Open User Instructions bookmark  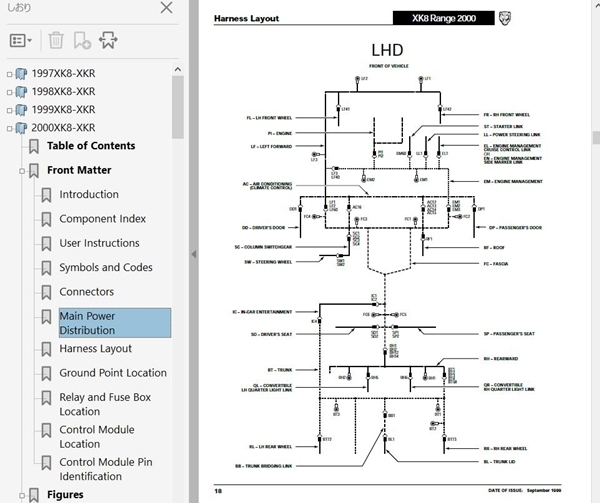pos(99,243)
